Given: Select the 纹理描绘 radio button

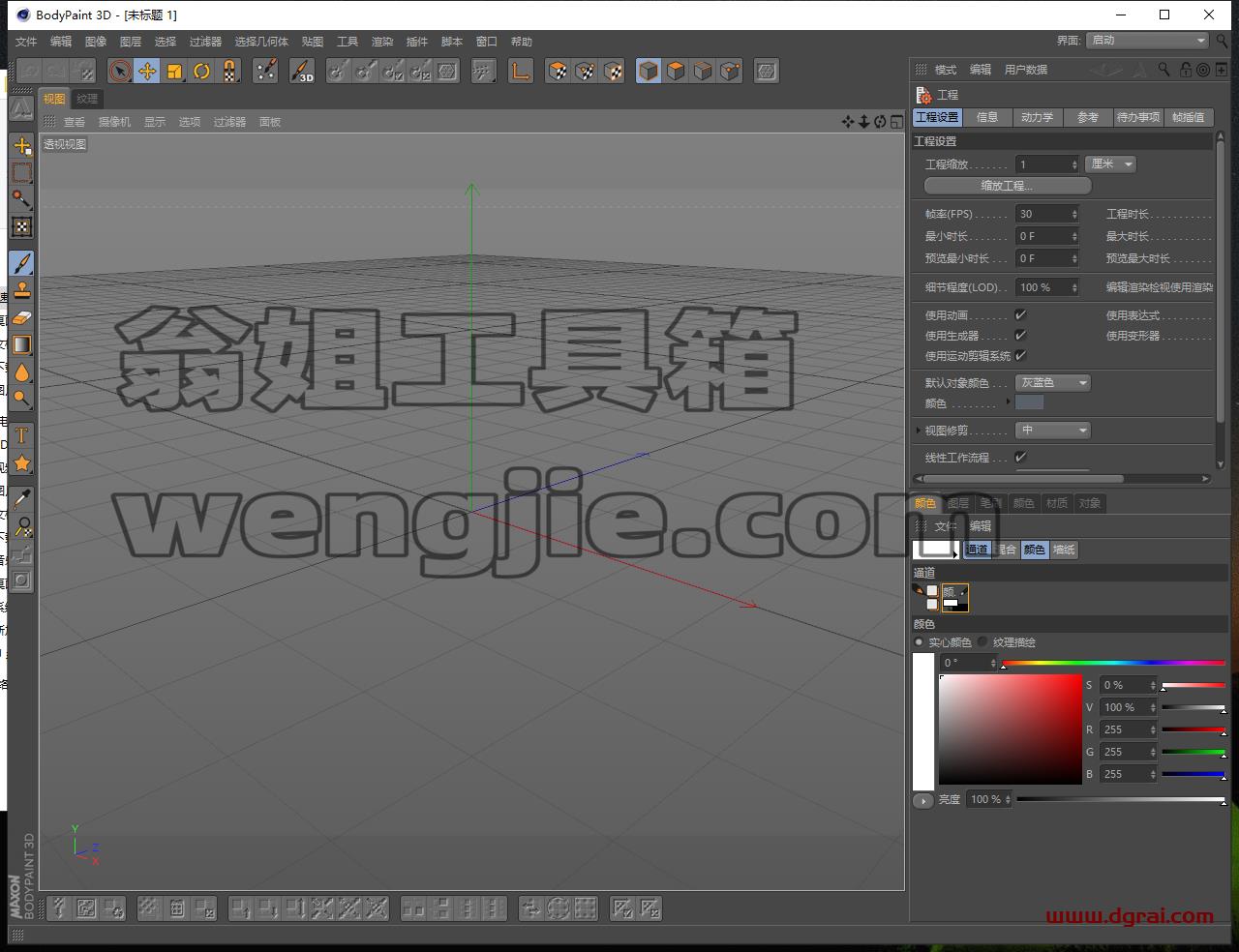Looking at the screenshot, I should point(982,641).
